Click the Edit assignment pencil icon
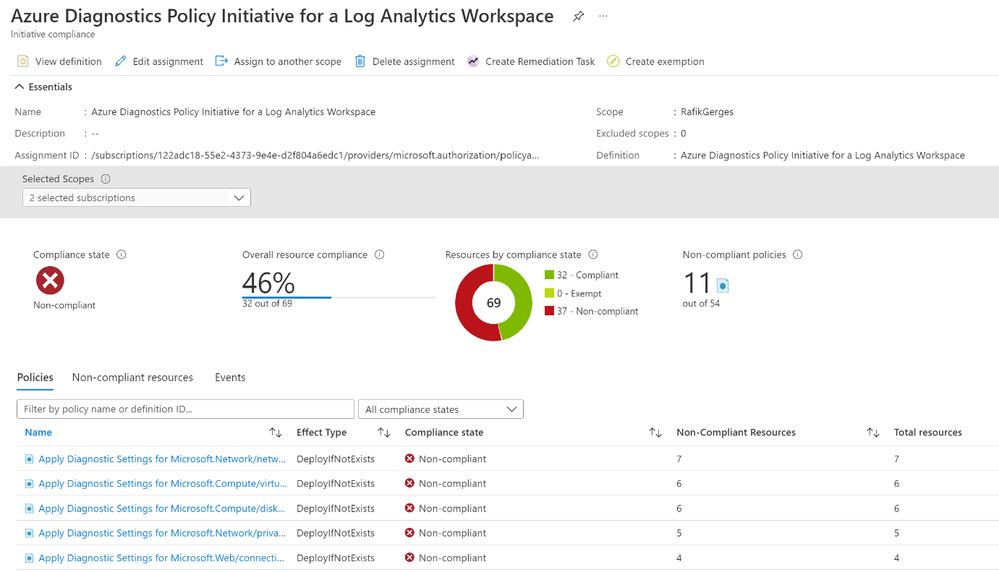Screen dimensions: 999x572 (x=120, y=61)
